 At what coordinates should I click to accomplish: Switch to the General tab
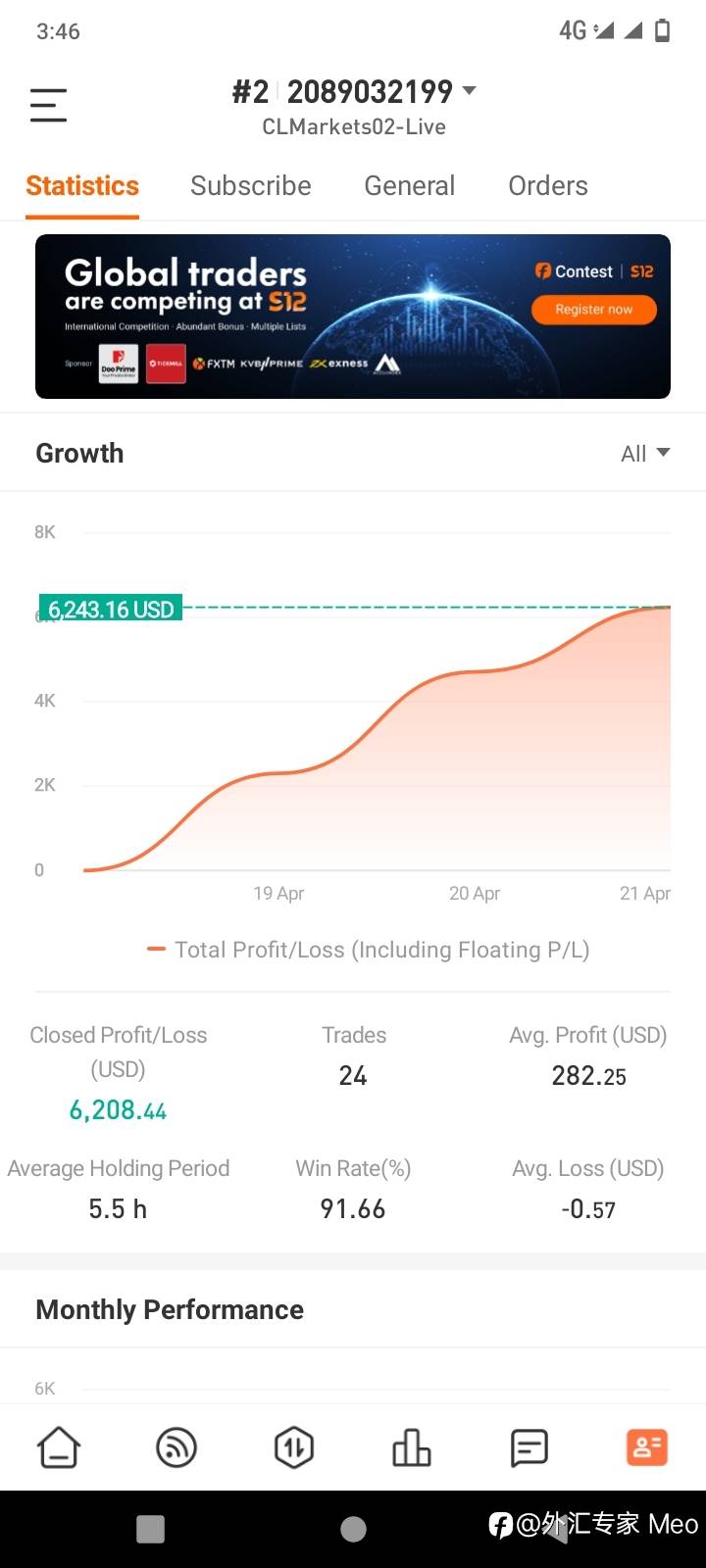point(409,186)
